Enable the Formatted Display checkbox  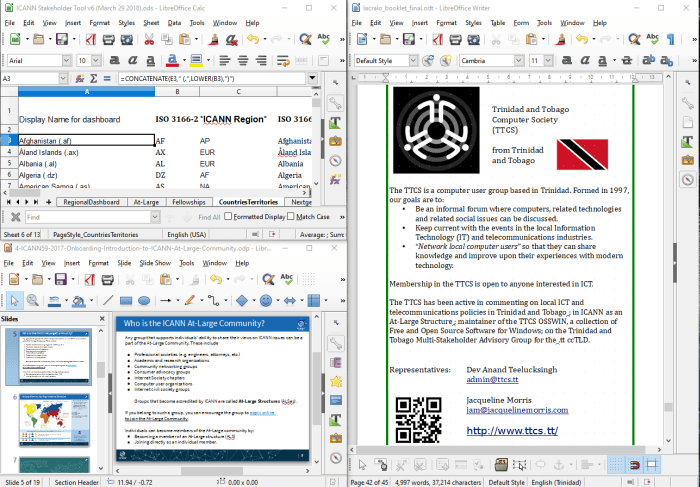229,217
